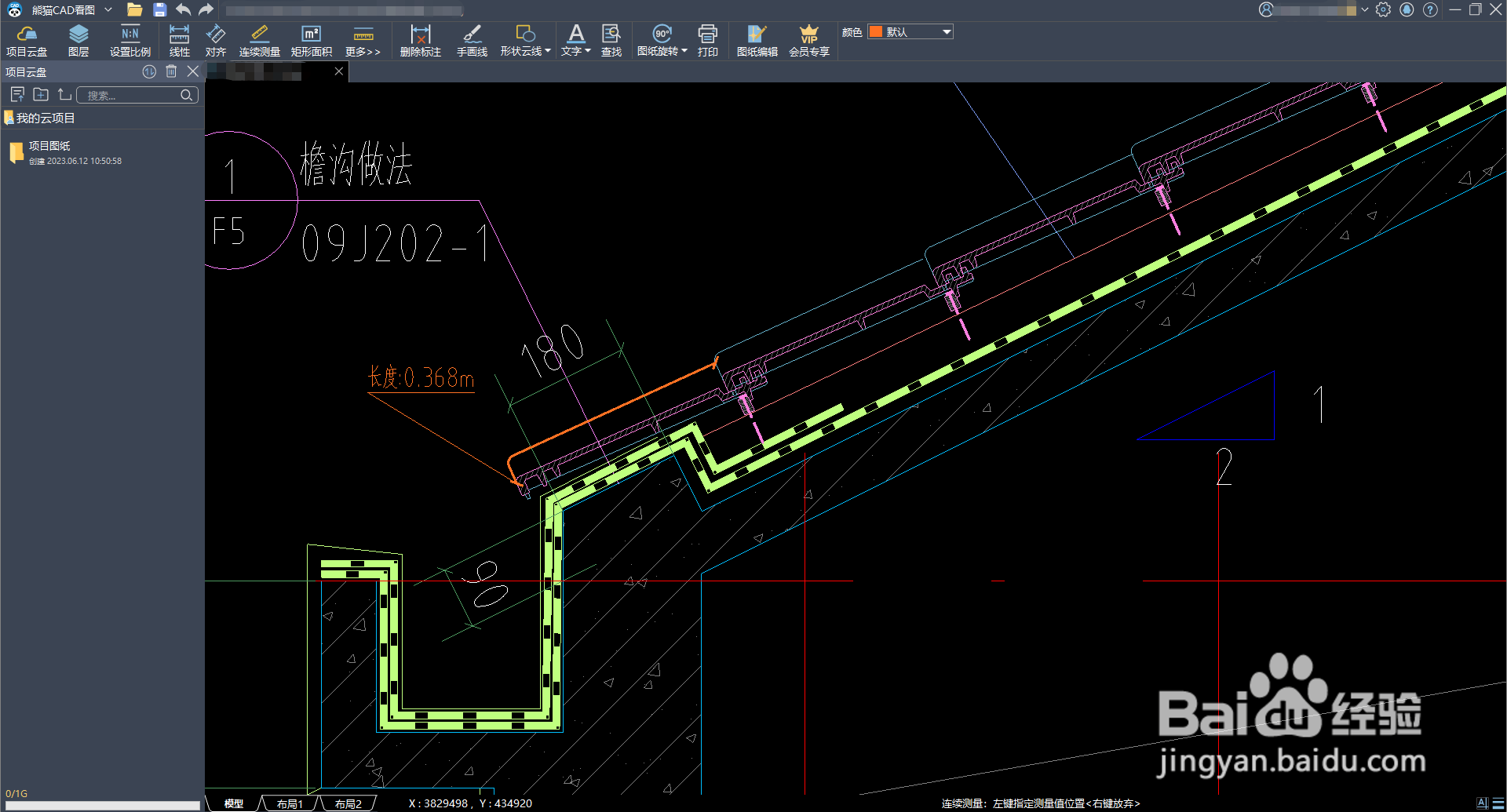Go up one level in cloud panel
The image size is (1507, 812).
[64, 95]
